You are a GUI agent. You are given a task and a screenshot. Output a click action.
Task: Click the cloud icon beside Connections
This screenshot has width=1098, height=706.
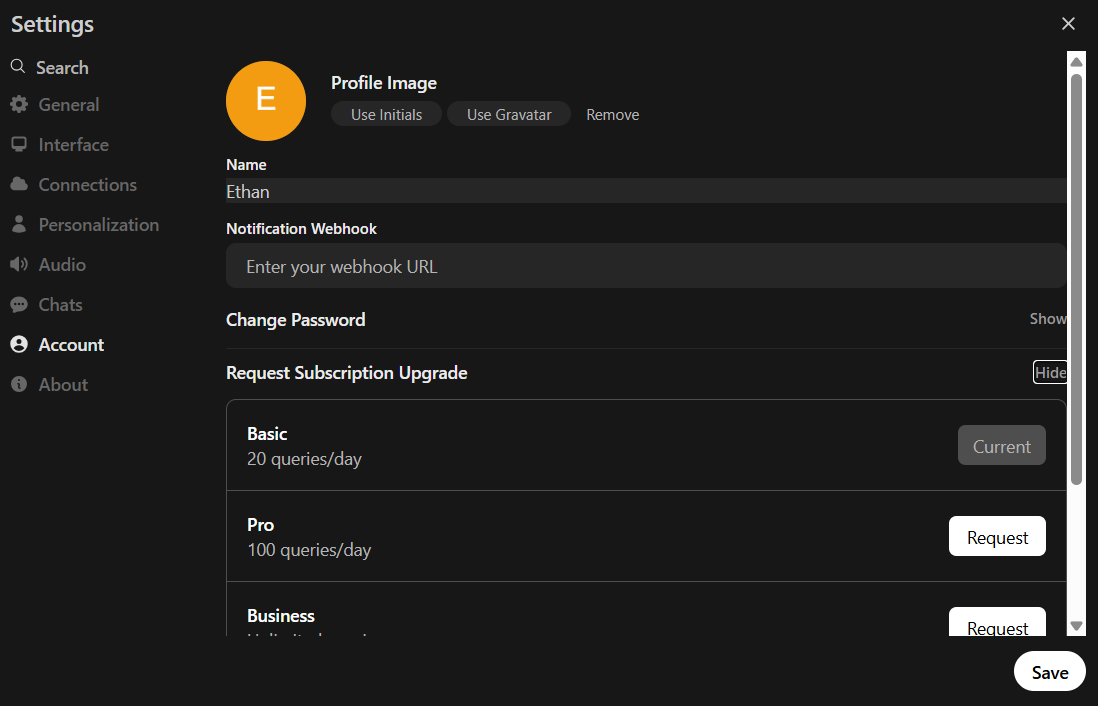coord(18,185)
